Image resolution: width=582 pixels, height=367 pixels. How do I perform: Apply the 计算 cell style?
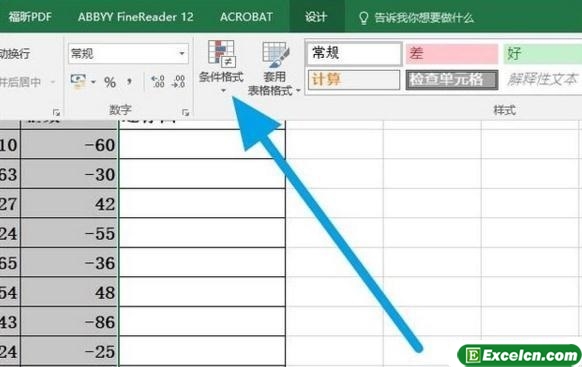(x=354, y=79)
